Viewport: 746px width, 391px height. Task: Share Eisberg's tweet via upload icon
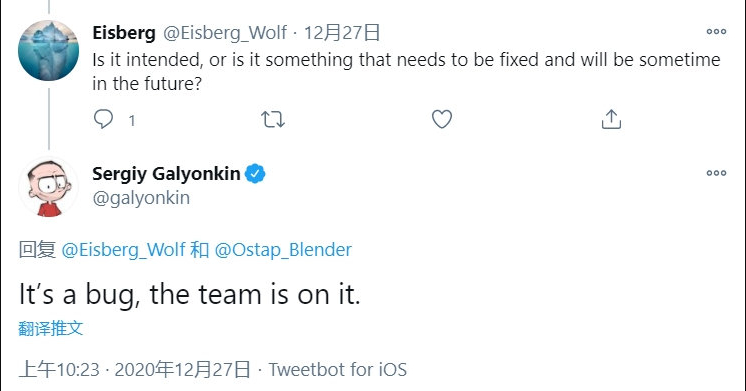click(611, 119)
